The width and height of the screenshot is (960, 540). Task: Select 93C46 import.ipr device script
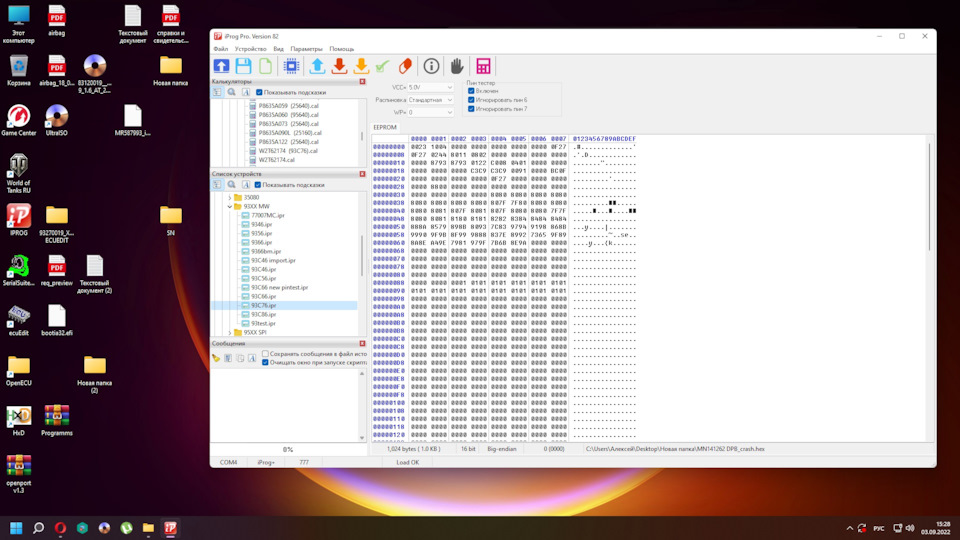pos(273,260)
